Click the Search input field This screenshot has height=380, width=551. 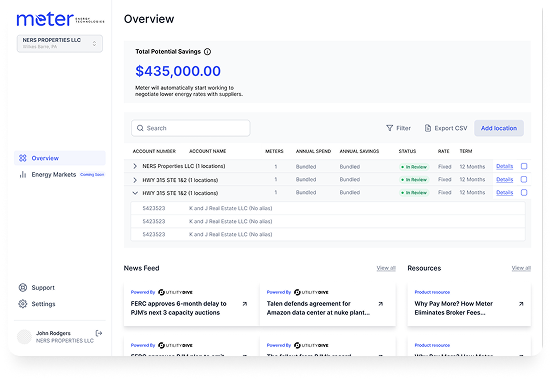click(x=190, y=128)
